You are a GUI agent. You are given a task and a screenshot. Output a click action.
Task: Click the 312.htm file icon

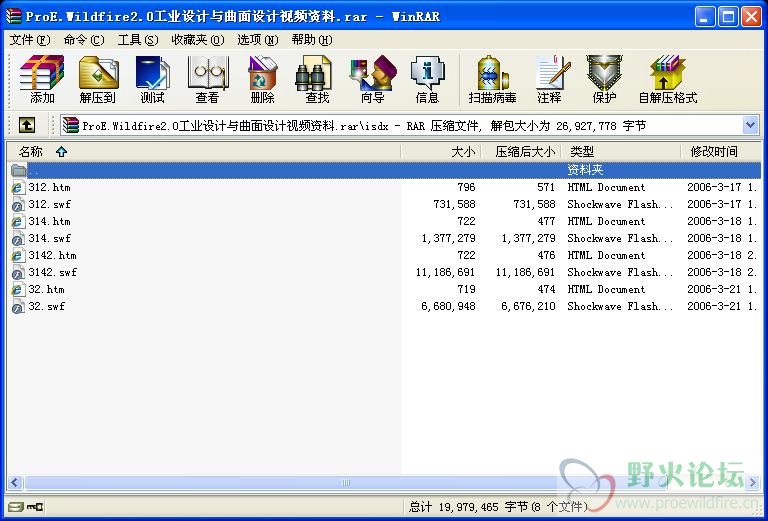pos(18,188)
